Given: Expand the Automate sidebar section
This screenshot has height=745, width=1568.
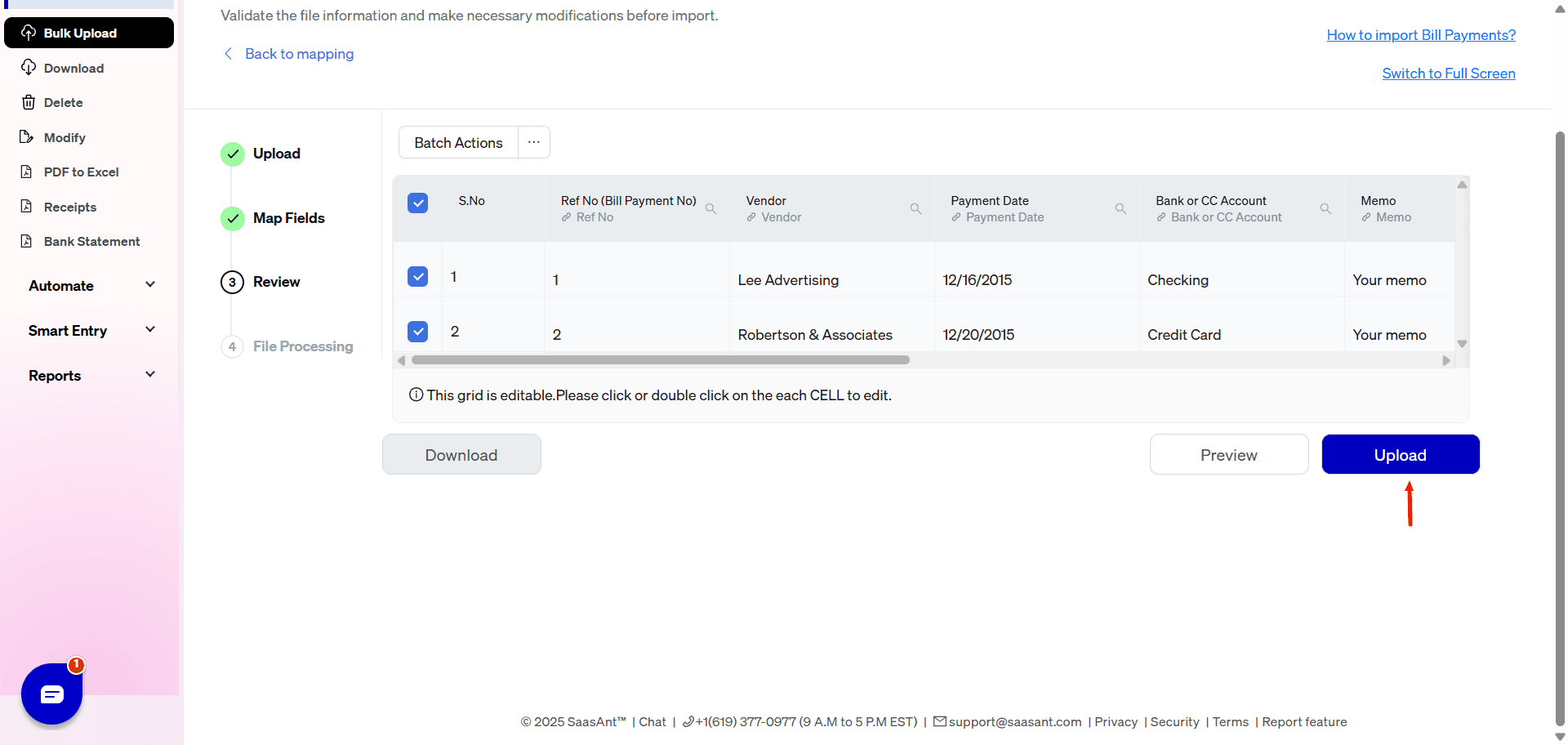Looking at the screenshot, I should click(x=91, y=285).
